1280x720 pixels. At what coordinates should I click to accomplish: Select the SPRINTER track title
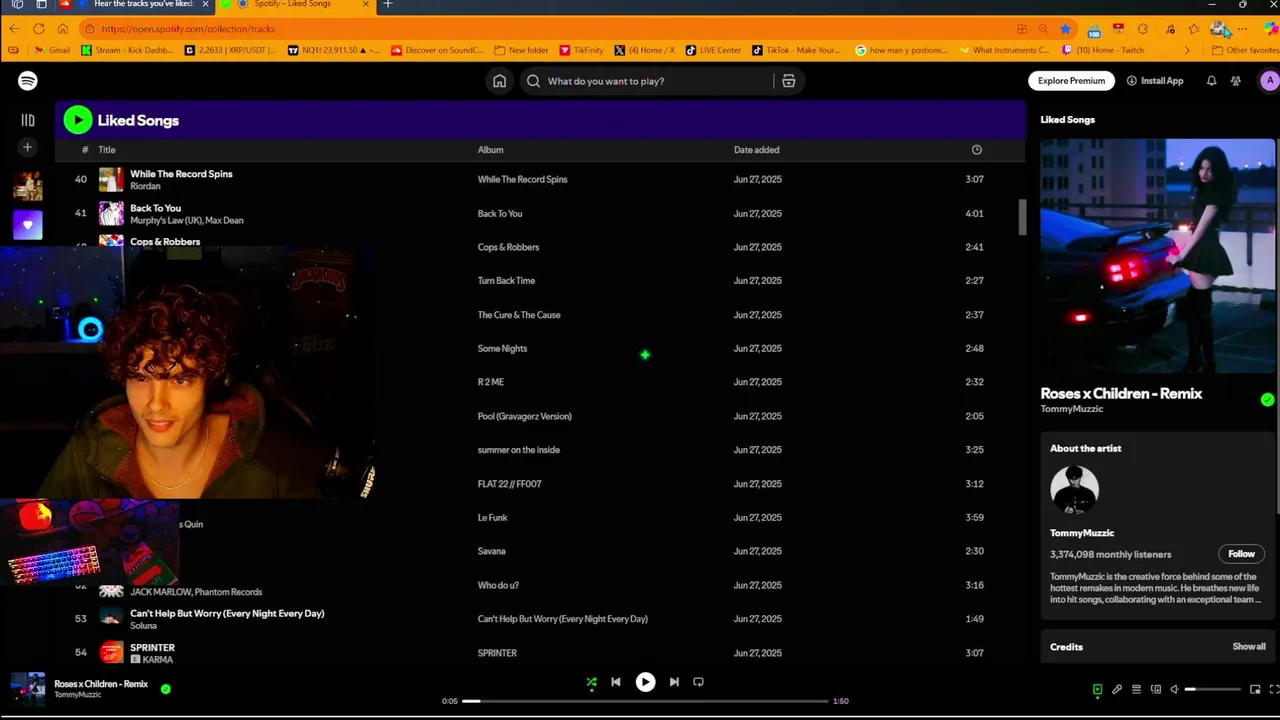[x=152, y=648]
